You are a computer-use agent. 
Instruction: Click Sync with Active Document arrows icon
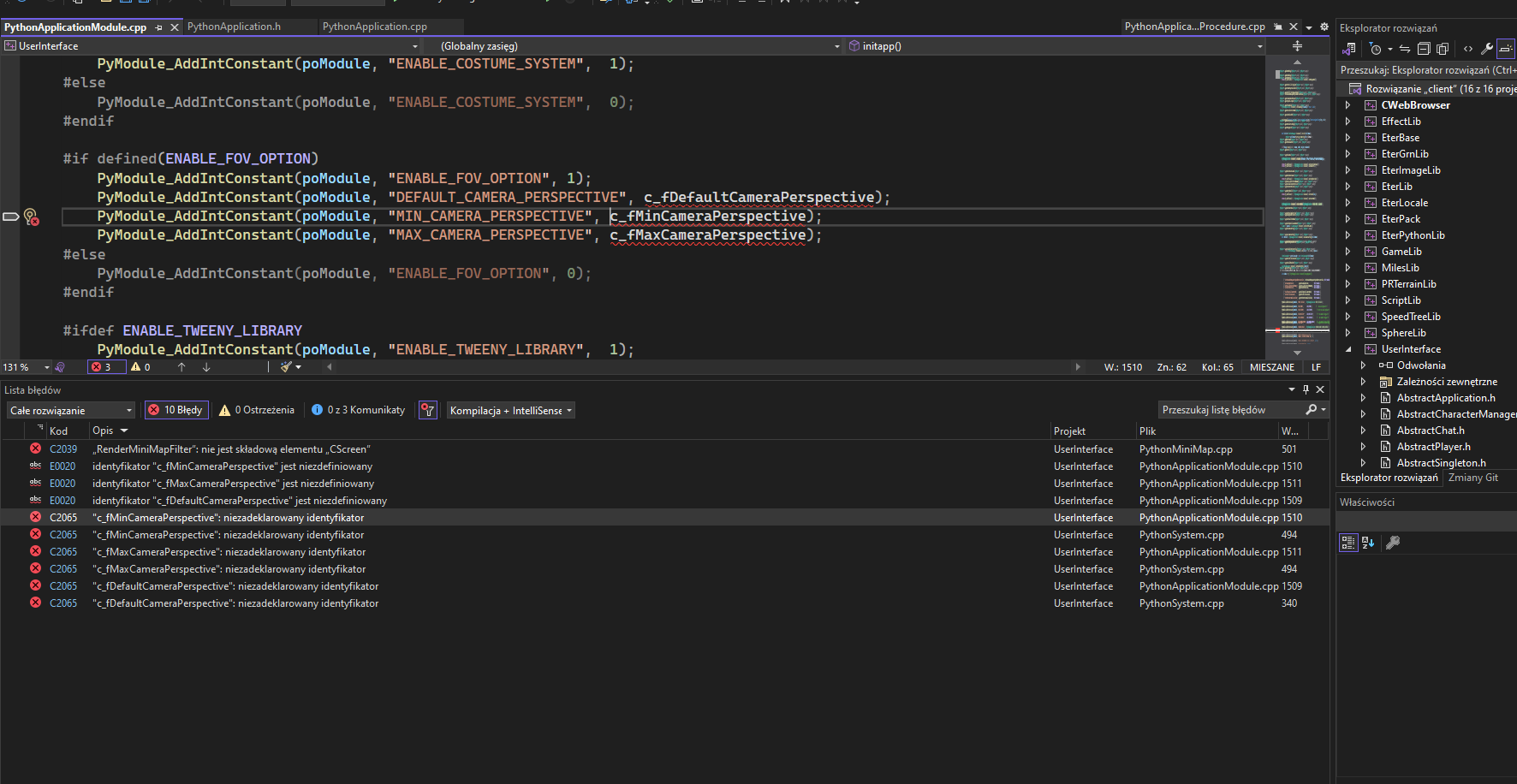pyautogui.click(x=1404, y=49)
